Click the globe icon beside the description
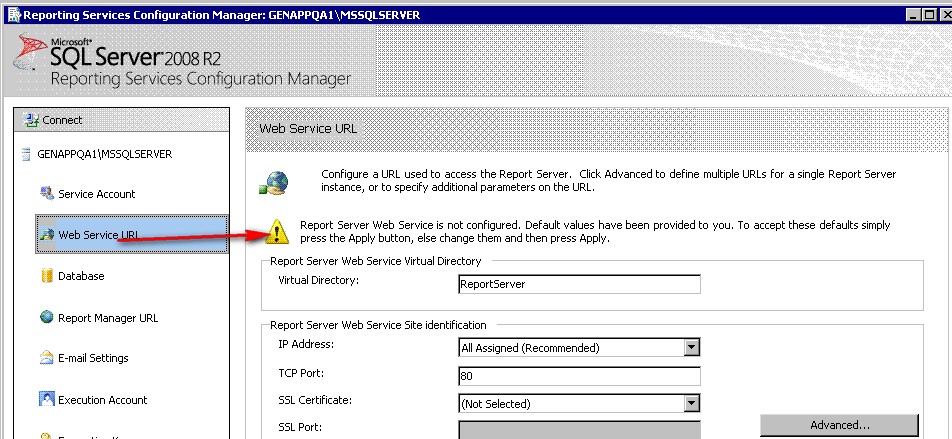 click(273, 183)
